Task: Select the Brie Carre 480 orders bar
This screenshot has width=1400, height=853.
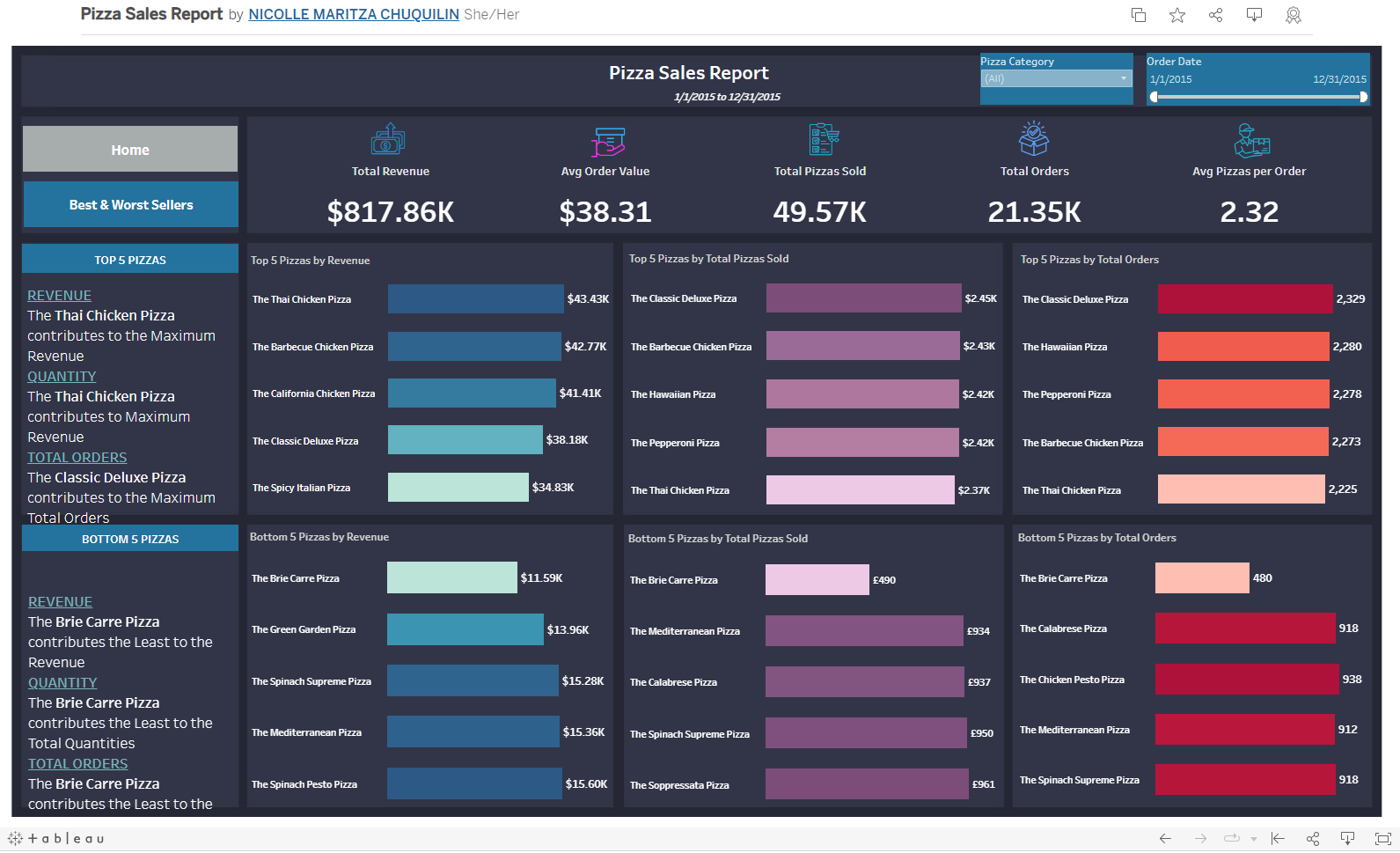Action: click(1202, 578)
